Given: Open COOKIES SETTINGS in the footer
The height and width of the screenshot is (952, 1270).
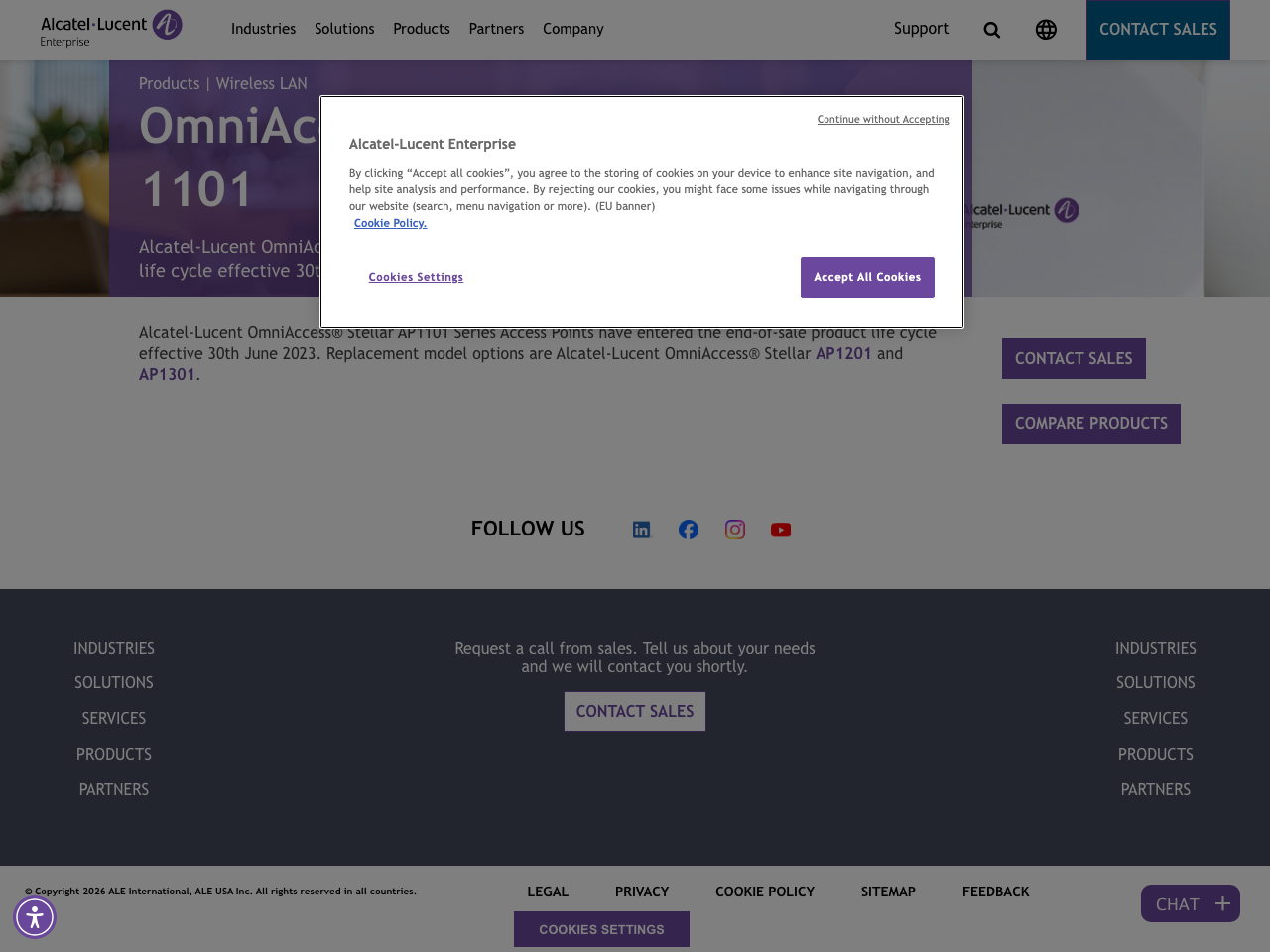Looking at the screenshot, I should (x=601, y=928).
